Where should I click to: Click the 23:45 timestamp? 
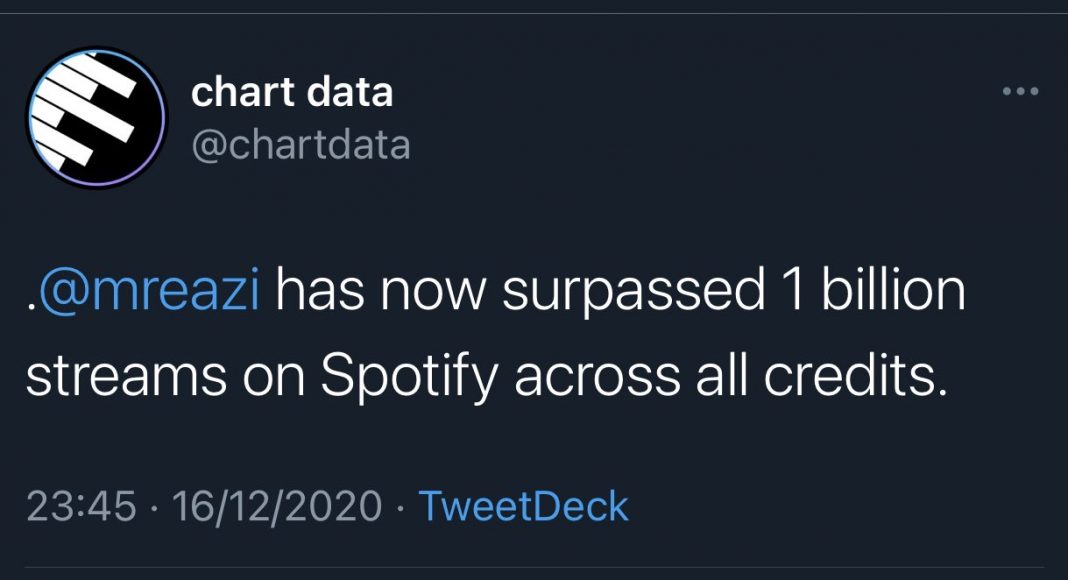[80, 506]
